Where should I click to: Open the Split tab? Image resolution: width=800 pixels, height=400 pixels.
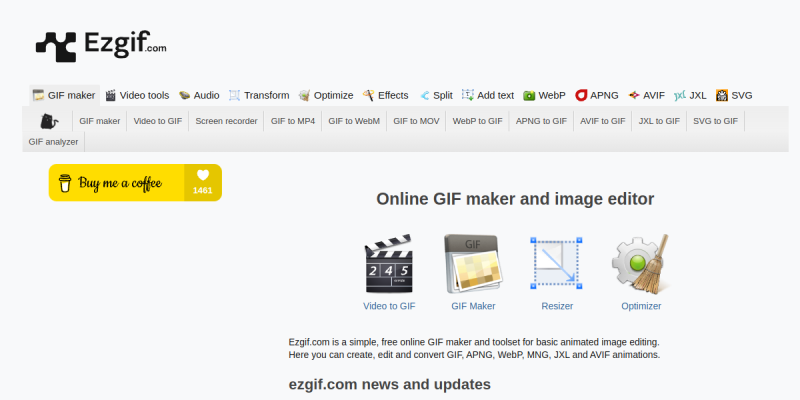point(436,95)
